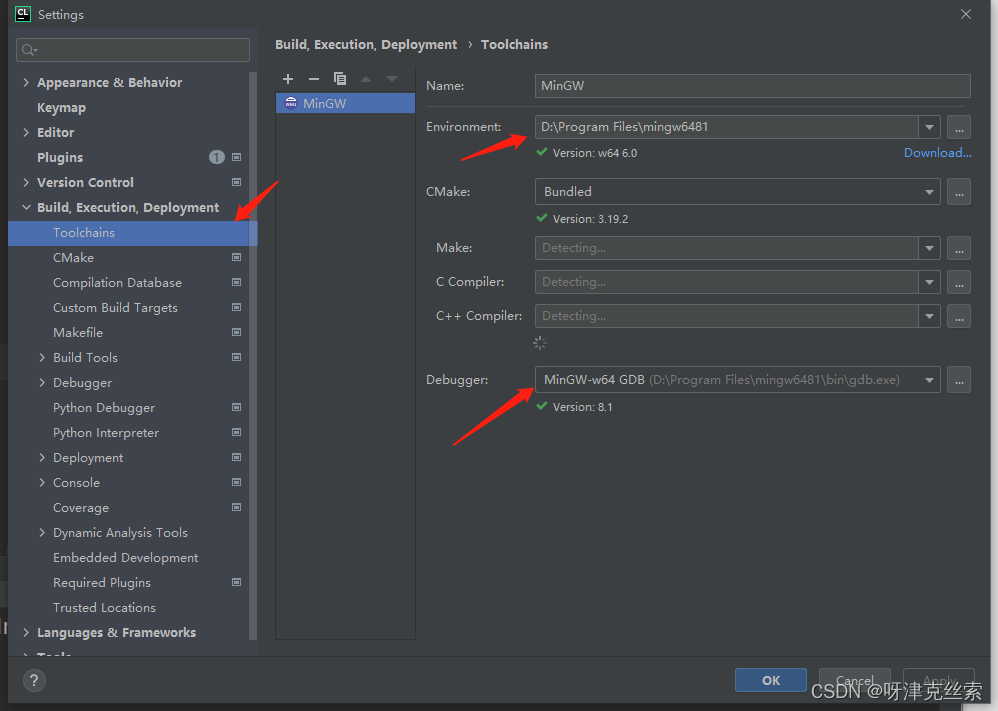Open the Make dropdown arrow
998x711 pixels.
(929, 248)
